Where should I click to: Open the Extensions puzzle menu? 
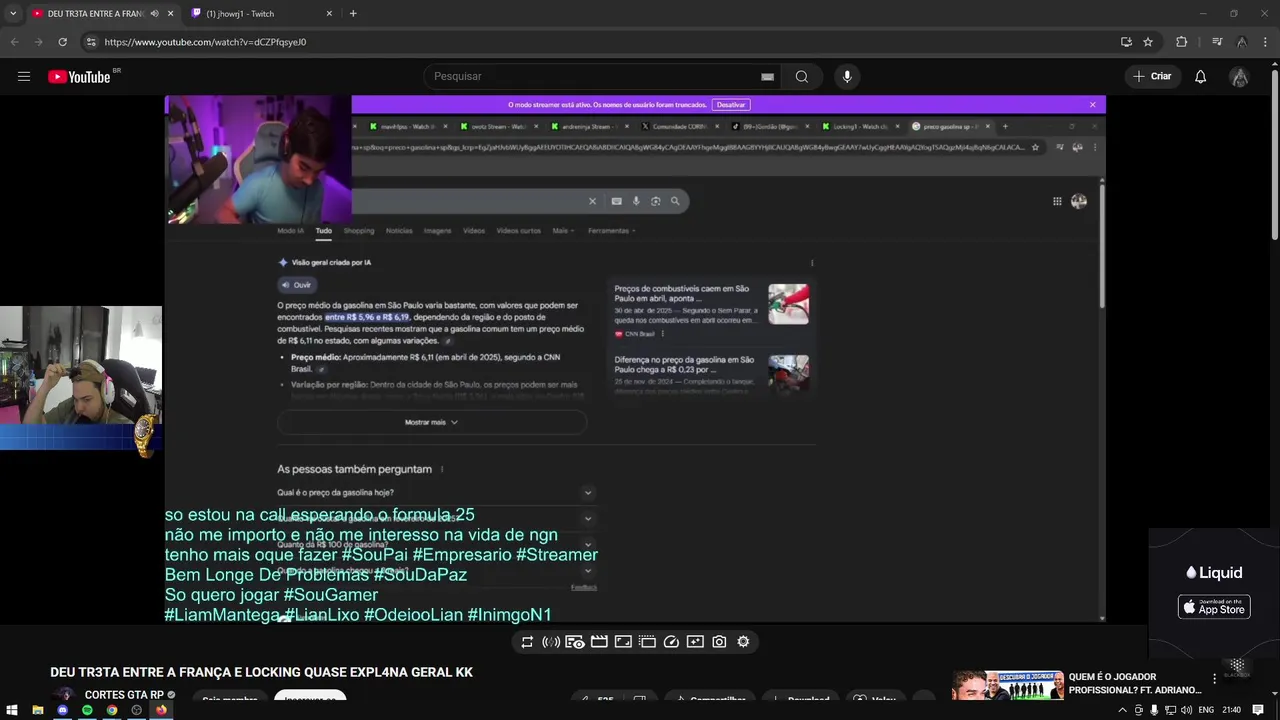coord(1182,42)
